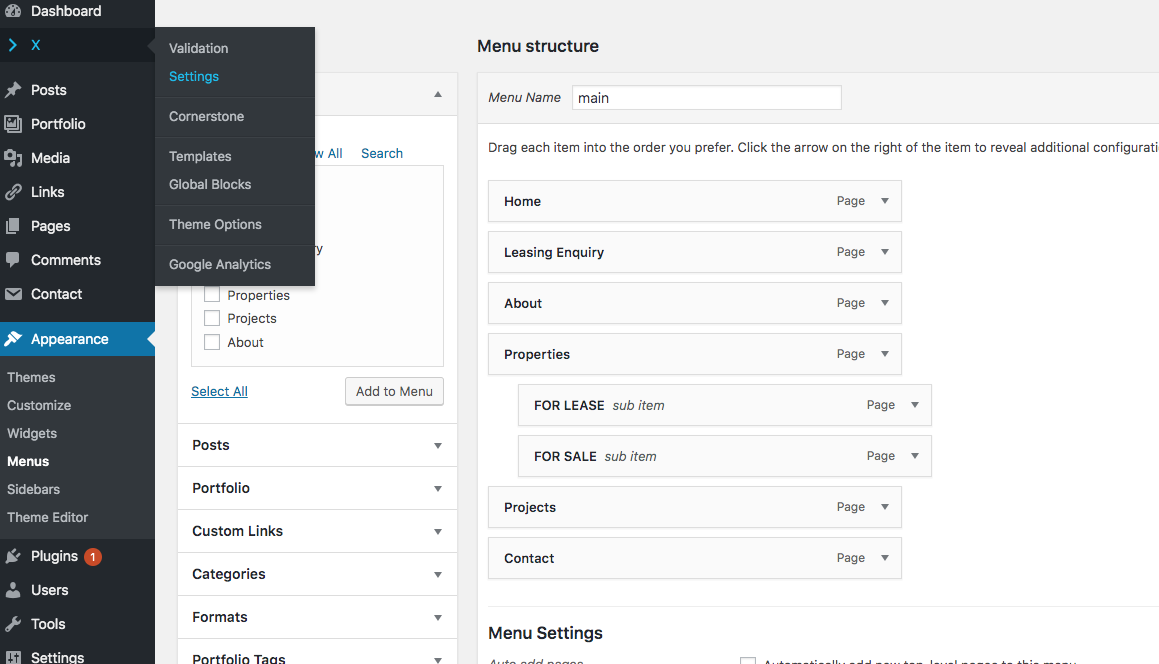Click the X theme chevron icon

point(13,45)
